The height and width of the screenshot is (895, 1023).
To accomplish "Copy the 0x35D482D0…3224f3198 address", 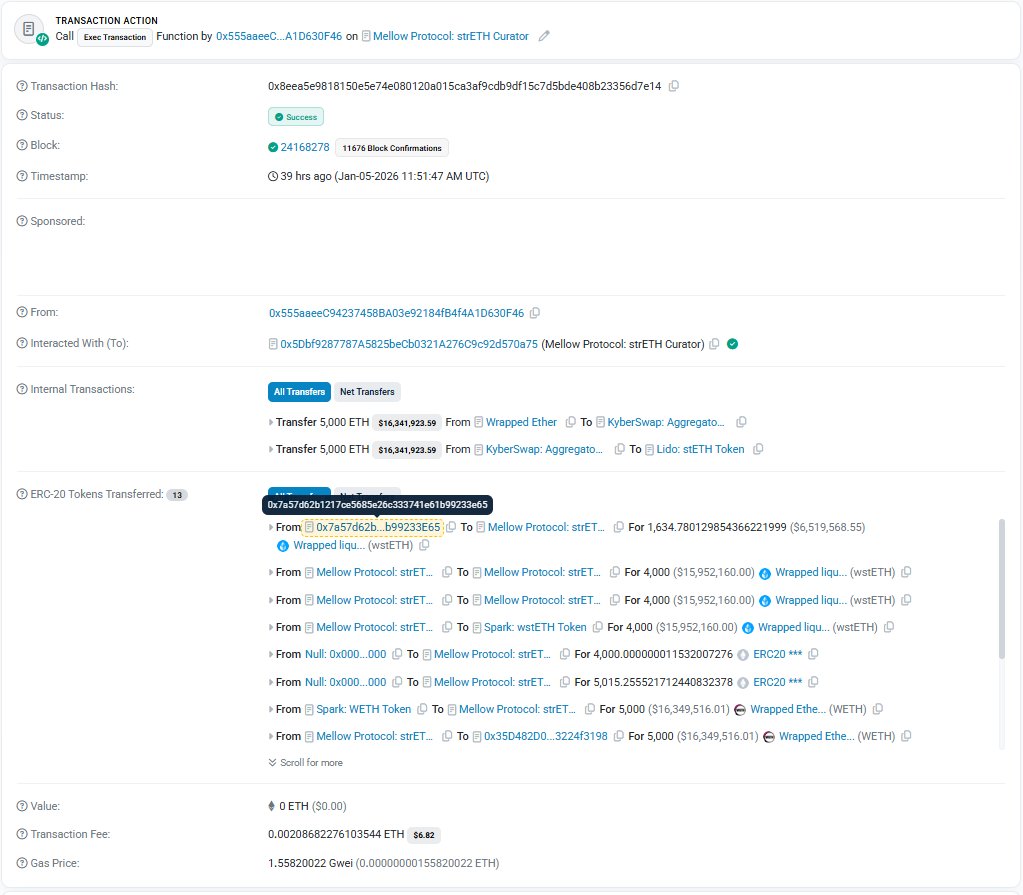I will (618, 736).
